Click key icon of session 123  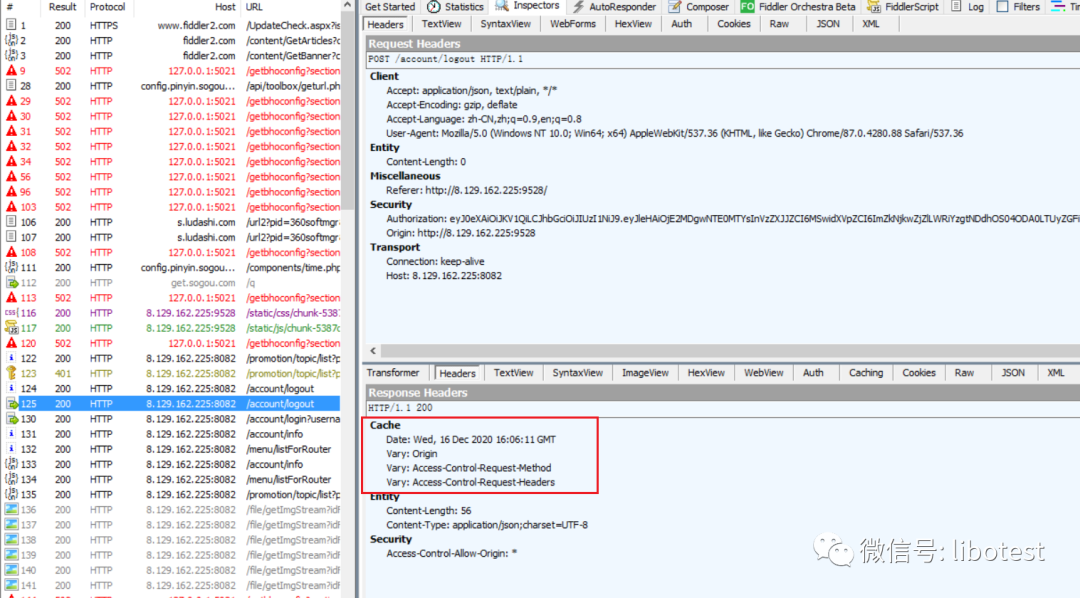point(11,373)
